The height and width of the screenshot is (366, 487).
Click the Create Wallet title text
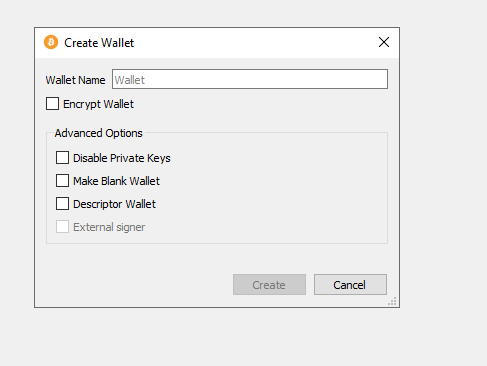pos(99,43)
